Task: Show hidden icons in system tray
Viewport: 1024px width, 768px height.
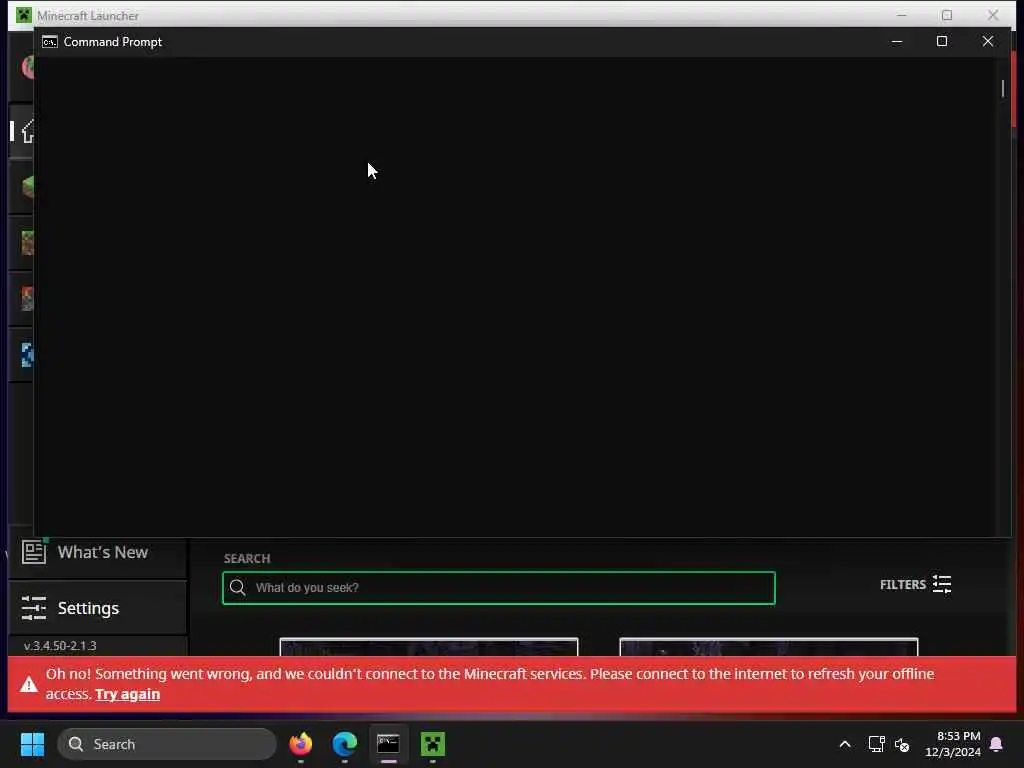Action: tap(844, 744)
